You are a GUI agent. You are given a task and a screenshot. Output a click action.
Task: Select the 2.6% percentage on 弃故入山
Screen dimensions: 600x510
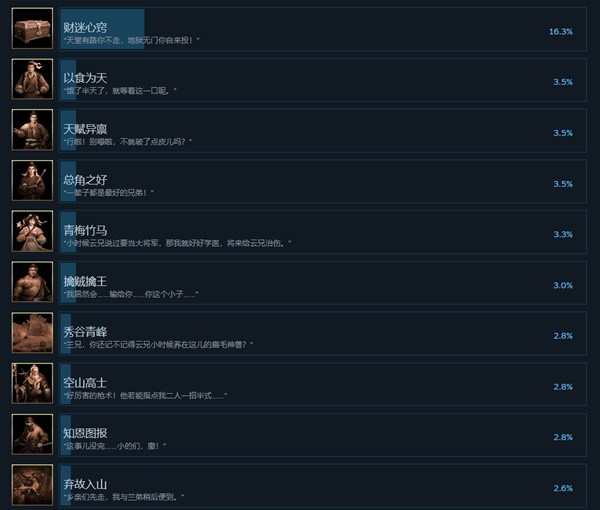pos(563,488)
